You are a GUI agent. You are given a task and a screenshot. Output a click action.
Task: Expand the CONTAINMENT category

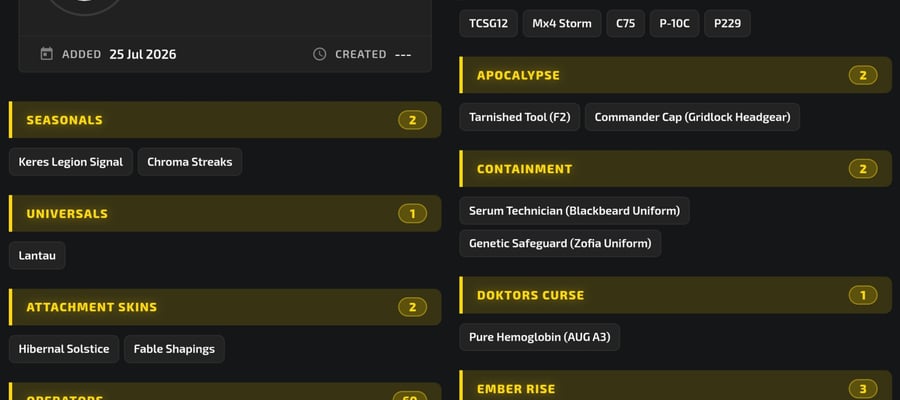click(x=676, y=169)
